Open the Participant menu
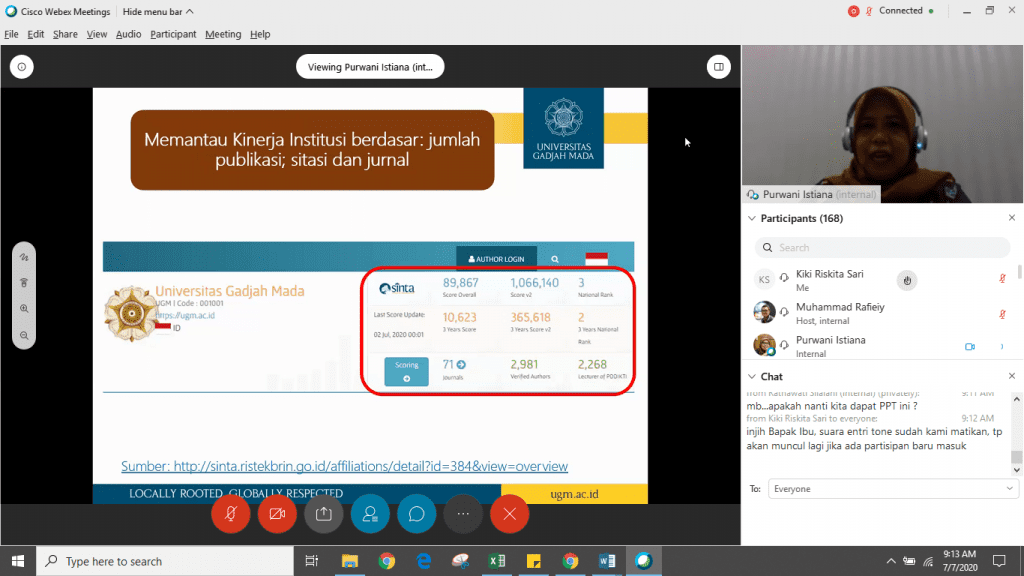Viewport: 1024px width, 576px height. coord(173,34)
